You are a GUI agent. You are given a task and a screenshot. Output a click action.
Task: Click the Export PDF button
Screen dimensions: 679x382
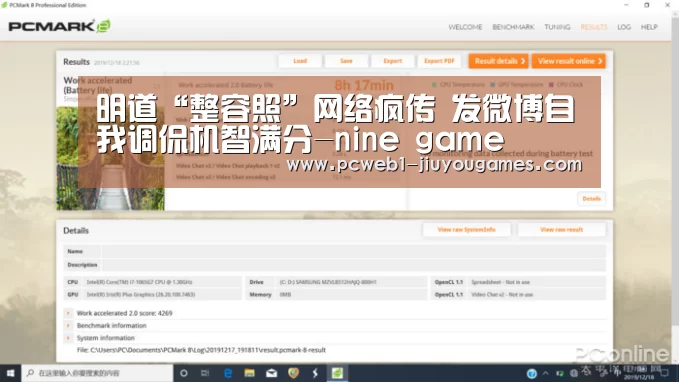[x=440, y=61]
